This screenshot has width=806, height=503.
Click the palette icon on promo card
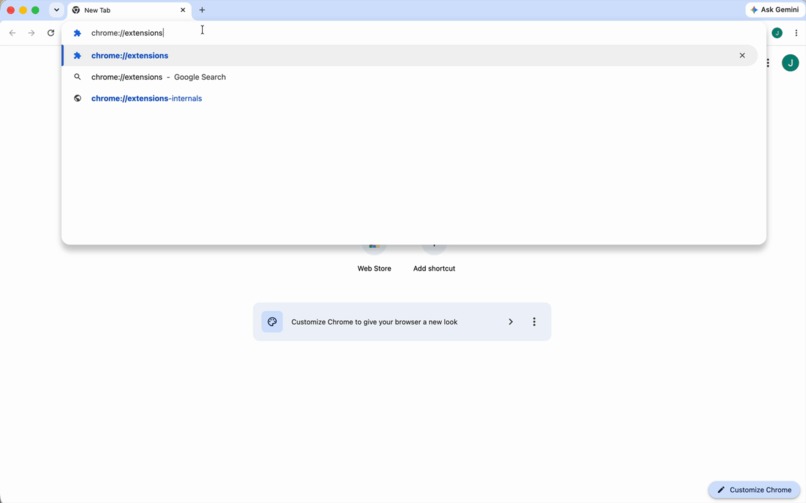click(x=272, y=322)
